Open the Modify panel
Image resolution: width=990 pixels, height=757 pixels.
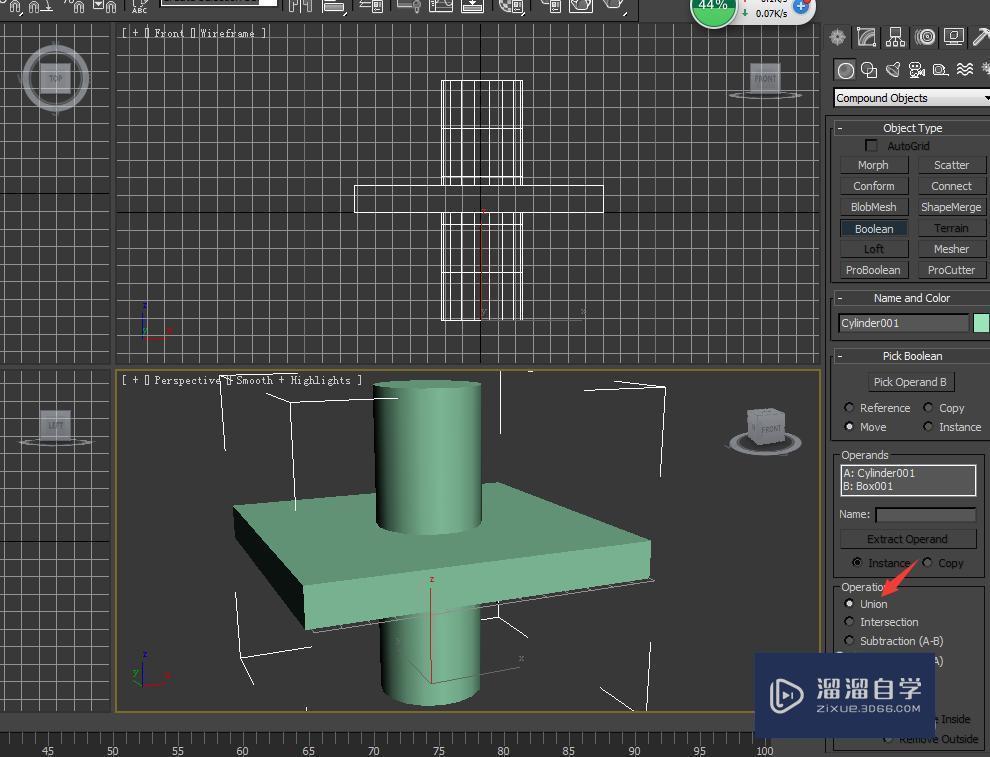point(866,37)
